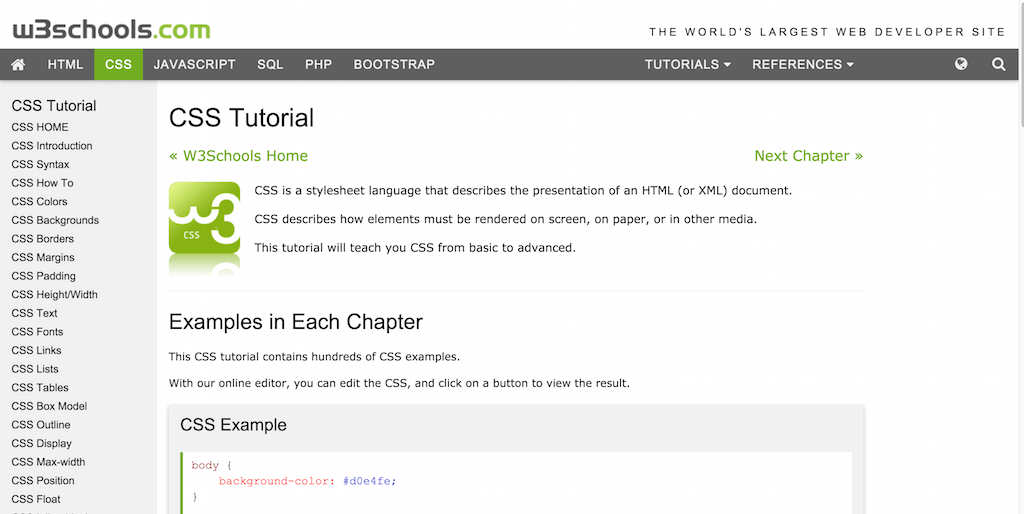Click THE WORLD'S LARGEST WEB DEVELOPER SITE tagline
Viewport: 1024px width, 514px height.
827,32
